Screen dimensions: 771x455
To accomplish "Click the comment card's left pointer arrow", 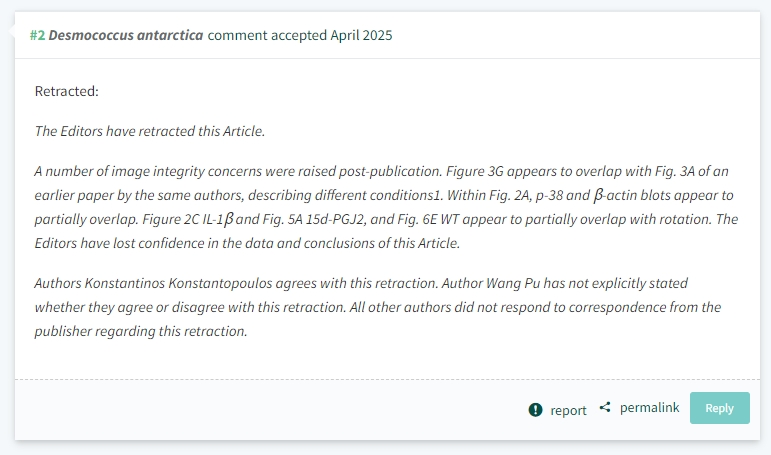I will [12, 31].
